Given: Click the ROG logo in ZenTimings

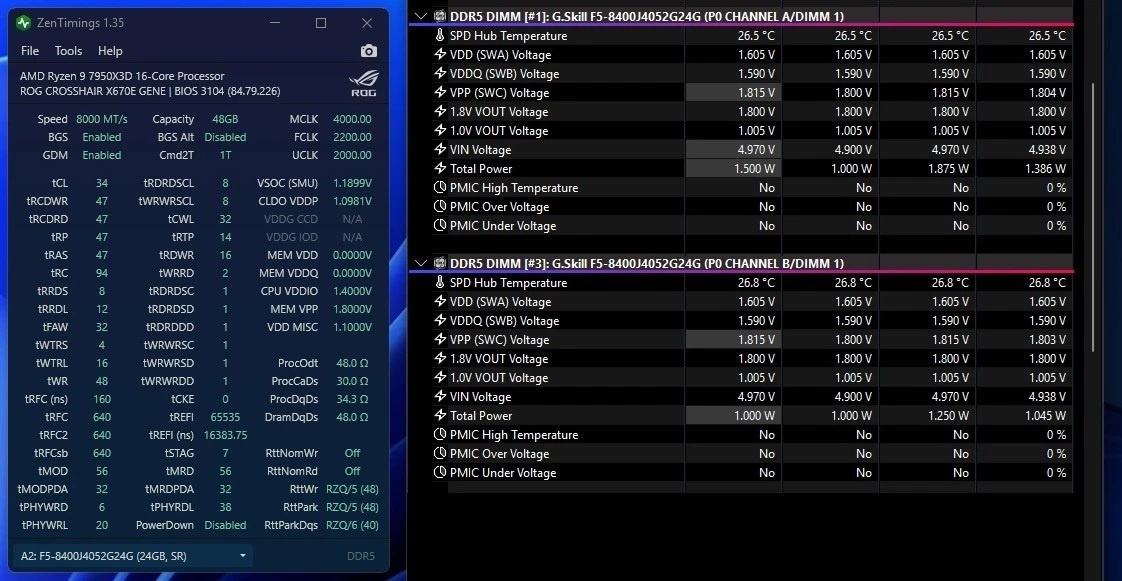Looking at the screenshot, I should point(363,84).
